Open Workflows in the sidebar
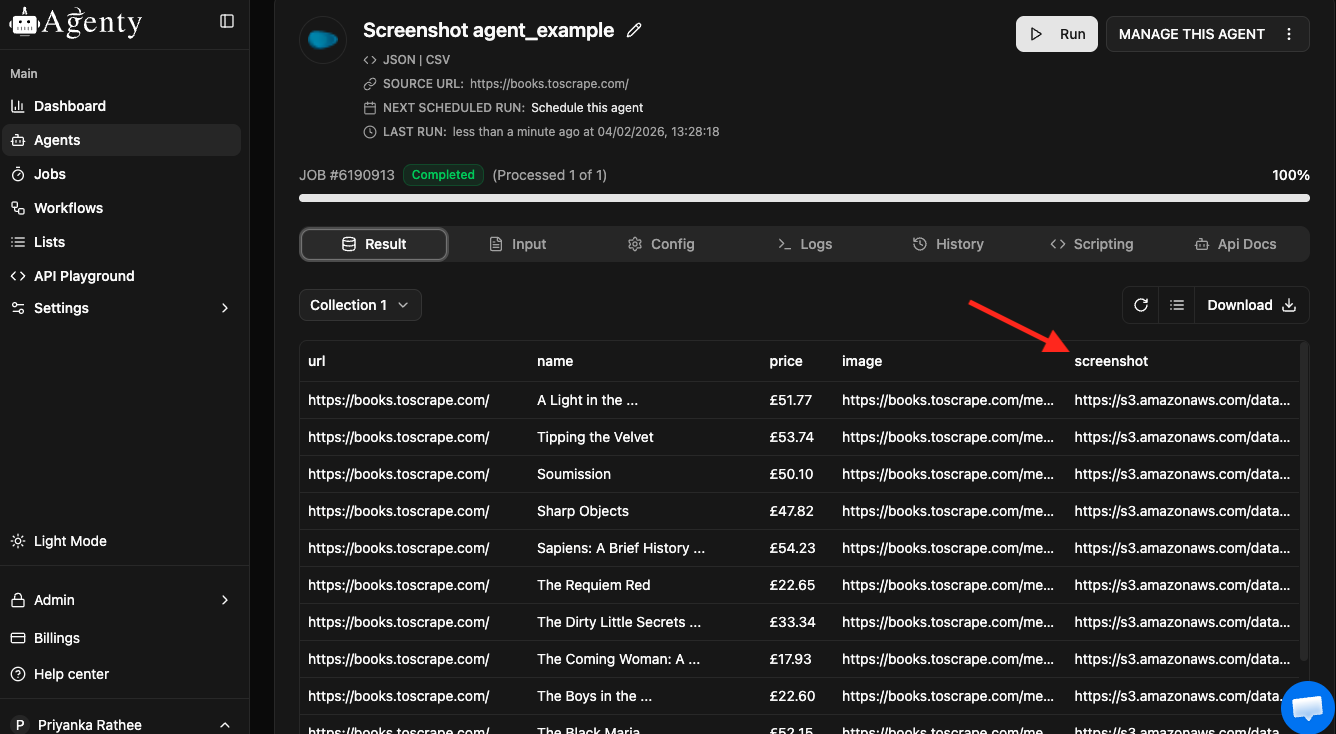Image resolution: width=1336 pixels, height=734 pixels. (x=68, y=208)
